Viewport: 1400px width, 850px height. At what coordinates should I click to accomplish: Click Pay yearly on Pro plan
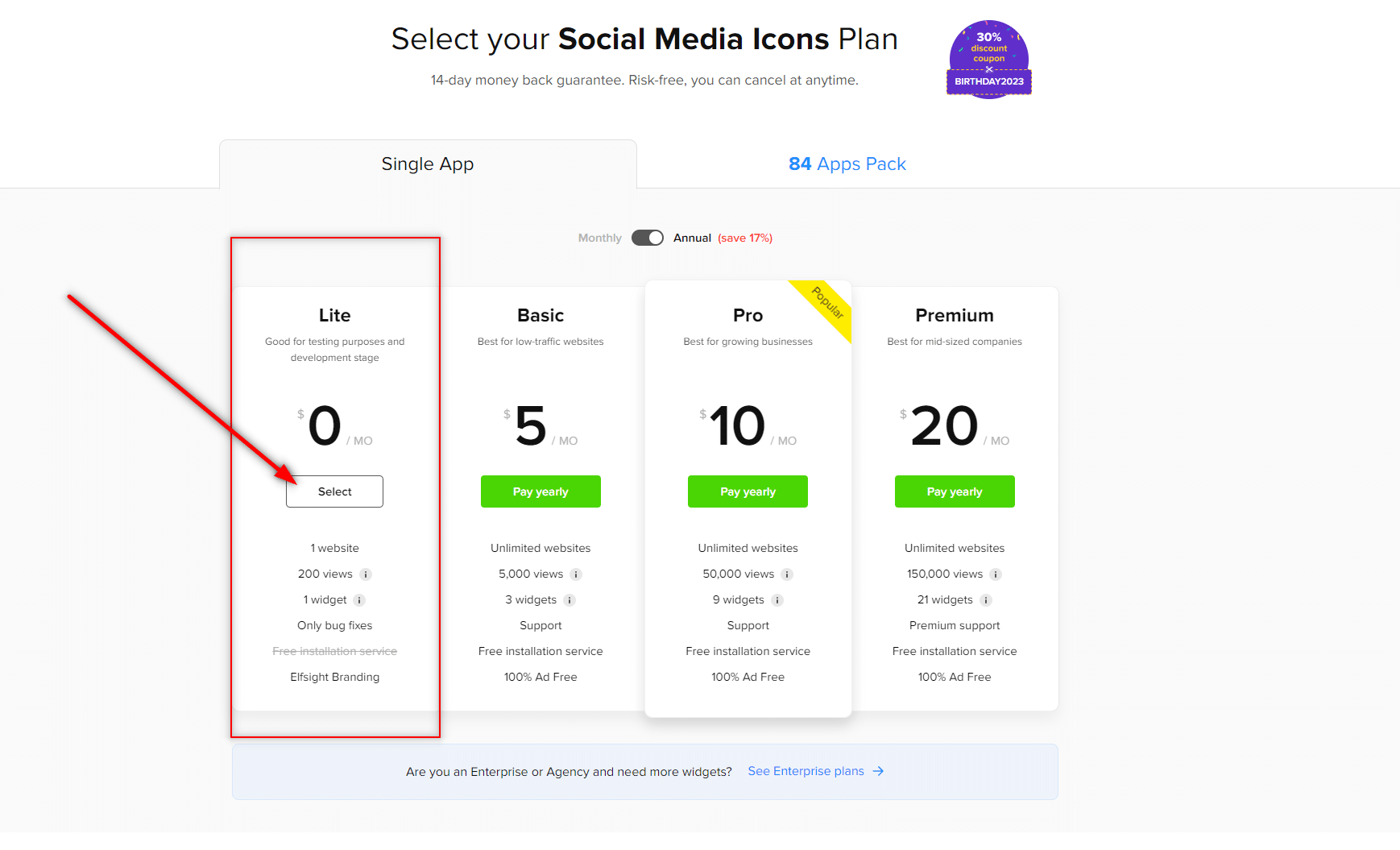[748, 491]
